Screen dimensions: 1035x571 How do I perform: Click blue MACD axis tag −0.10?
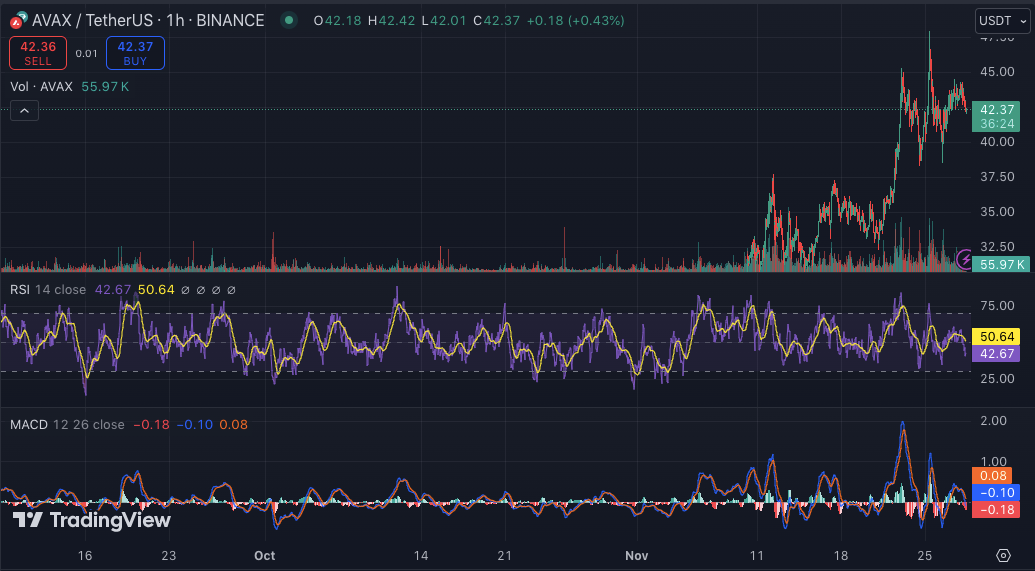996,492
